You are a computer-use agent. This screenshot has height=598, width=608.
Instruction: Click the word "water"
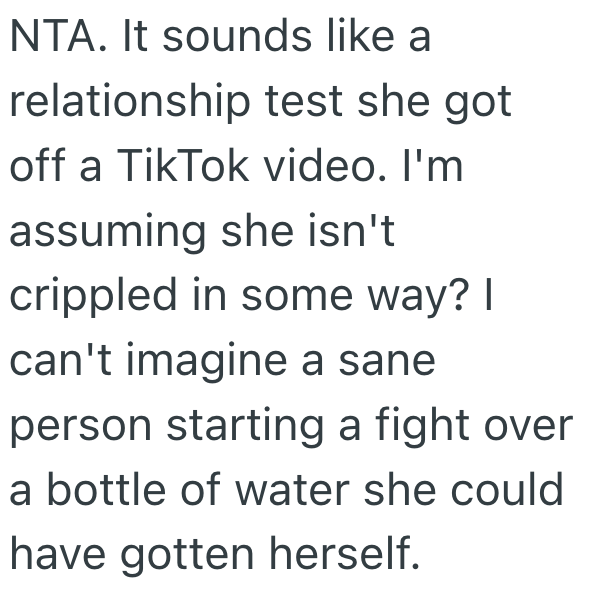(x=291, y=490)
